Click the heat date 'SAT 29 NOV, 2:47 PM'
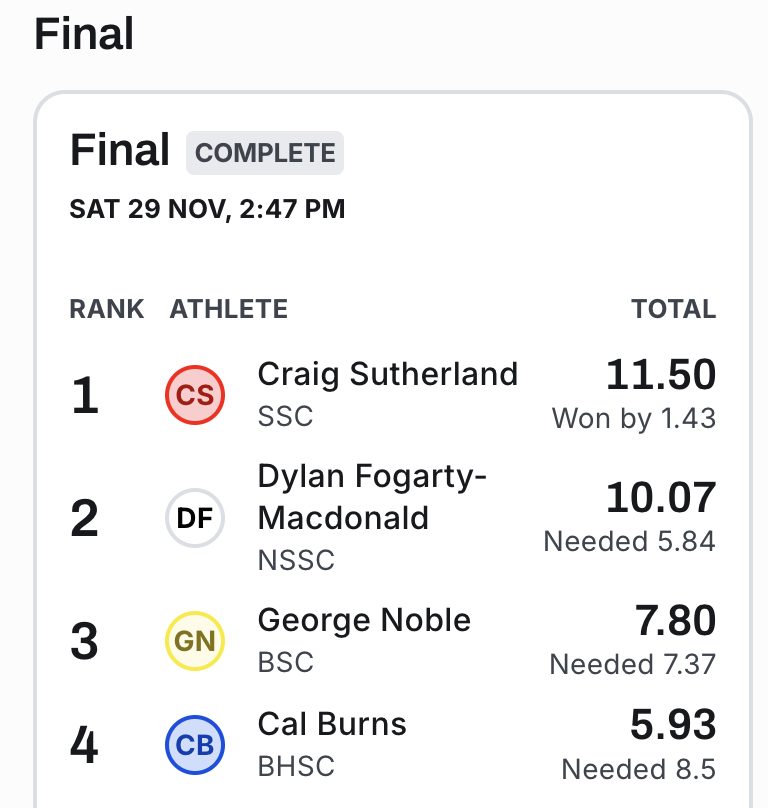 pyautogui.click(x=207, y=209)
